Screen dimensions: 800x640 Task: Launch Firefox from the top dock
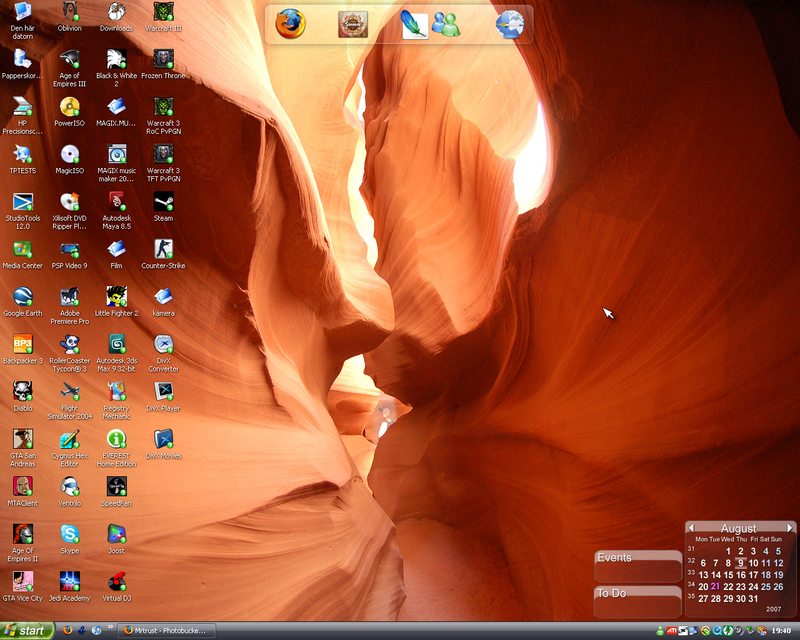(x=290, y=24)
